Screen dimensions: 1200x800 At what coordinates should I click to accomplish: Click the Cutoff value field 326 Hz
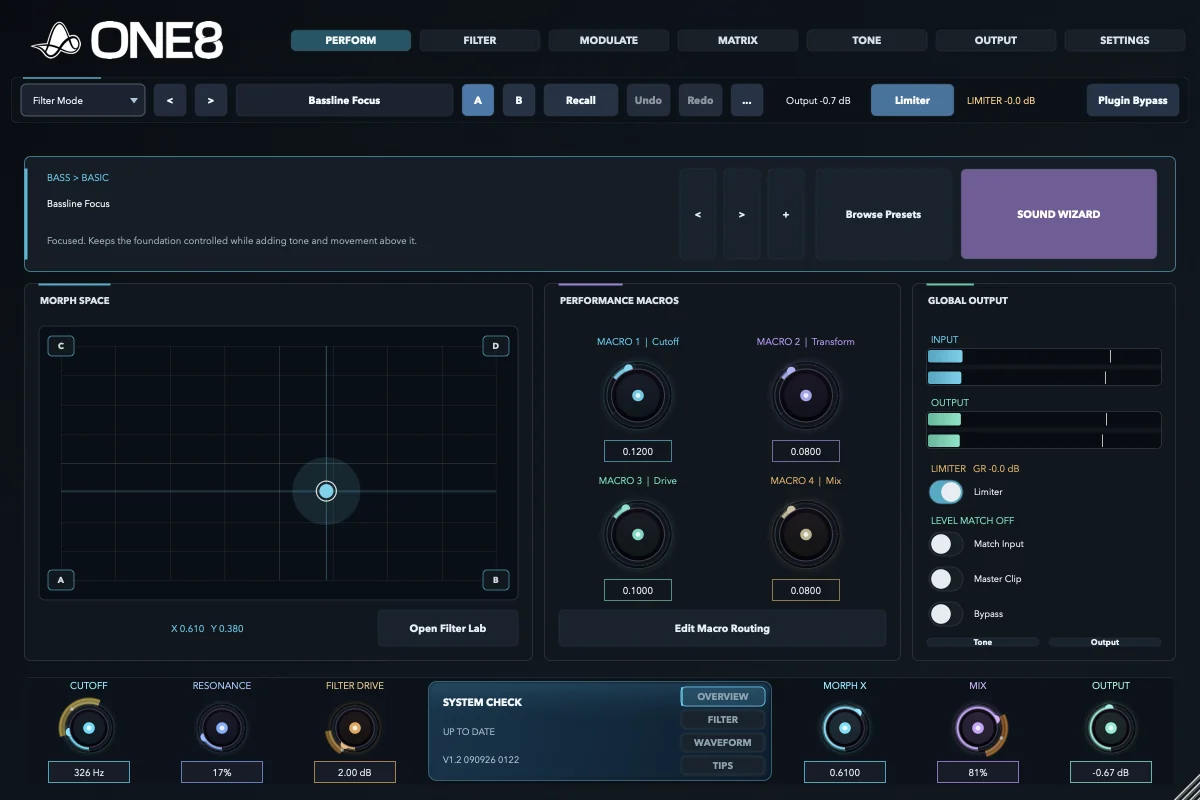tap(88, 772)
